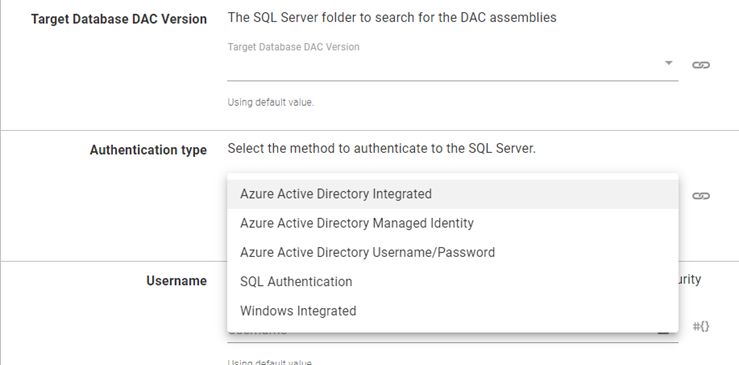The width and height of the screenshot is (739, 365).
Task: Choose Azure Active Directory Managed Identity
Action: click(452, 224)
